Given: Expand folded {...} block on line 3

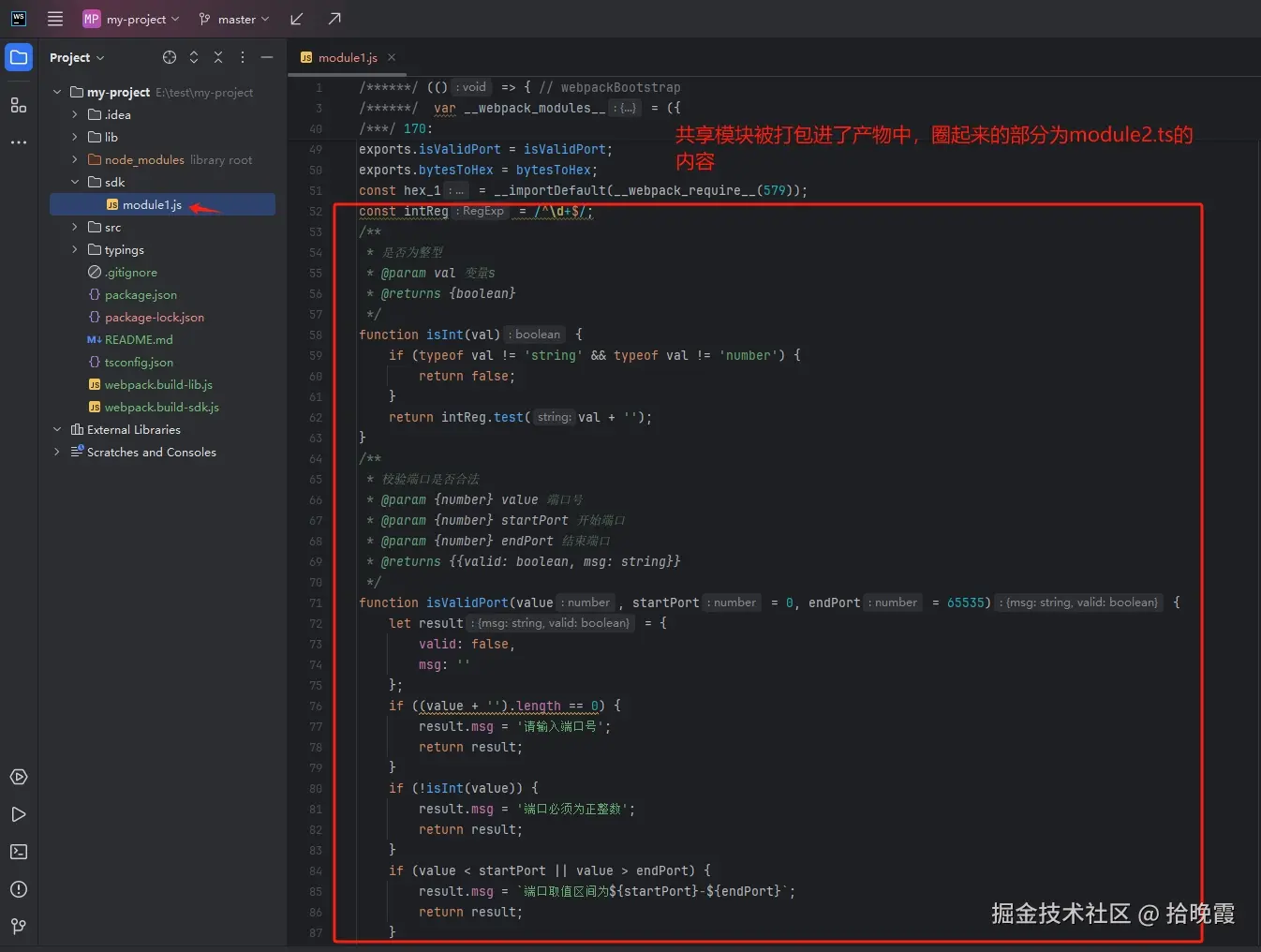Looking at the screenshot, I should (x=626, y=108).
